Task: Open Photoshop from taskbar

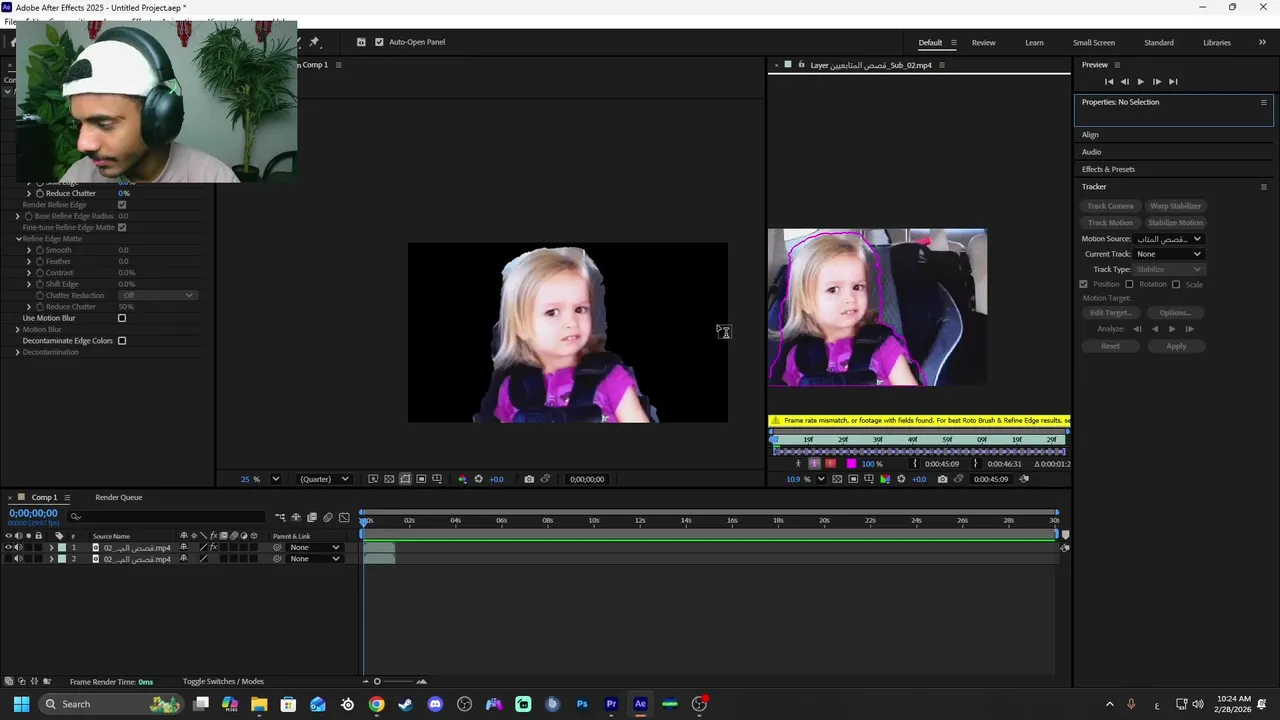Action: (582, 704)
